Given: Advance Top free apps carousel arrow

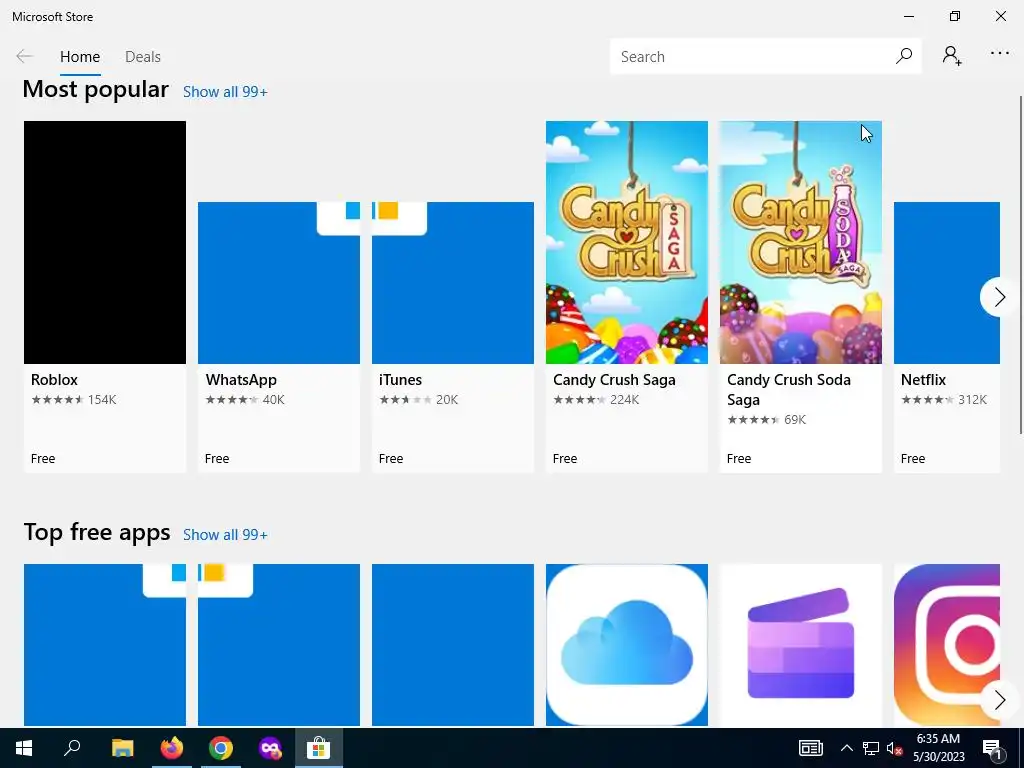Looking at the screenshot, I should click(x=999, y=700).
